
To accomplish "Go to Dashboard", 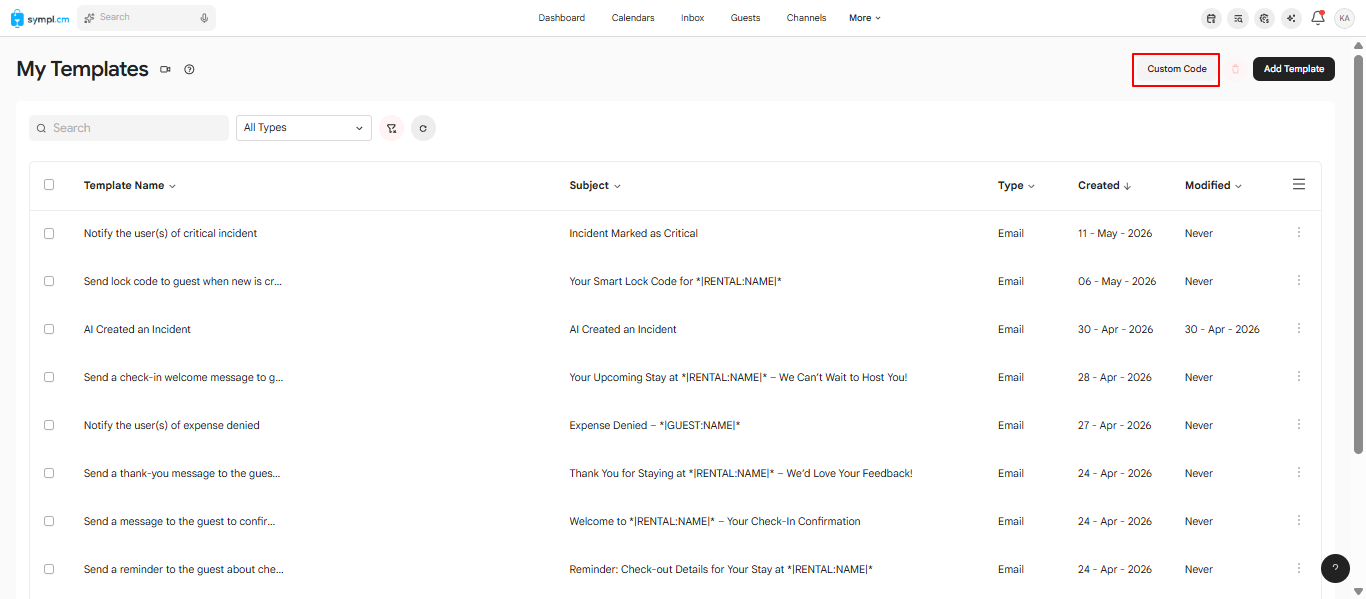I will coord(561,18).
